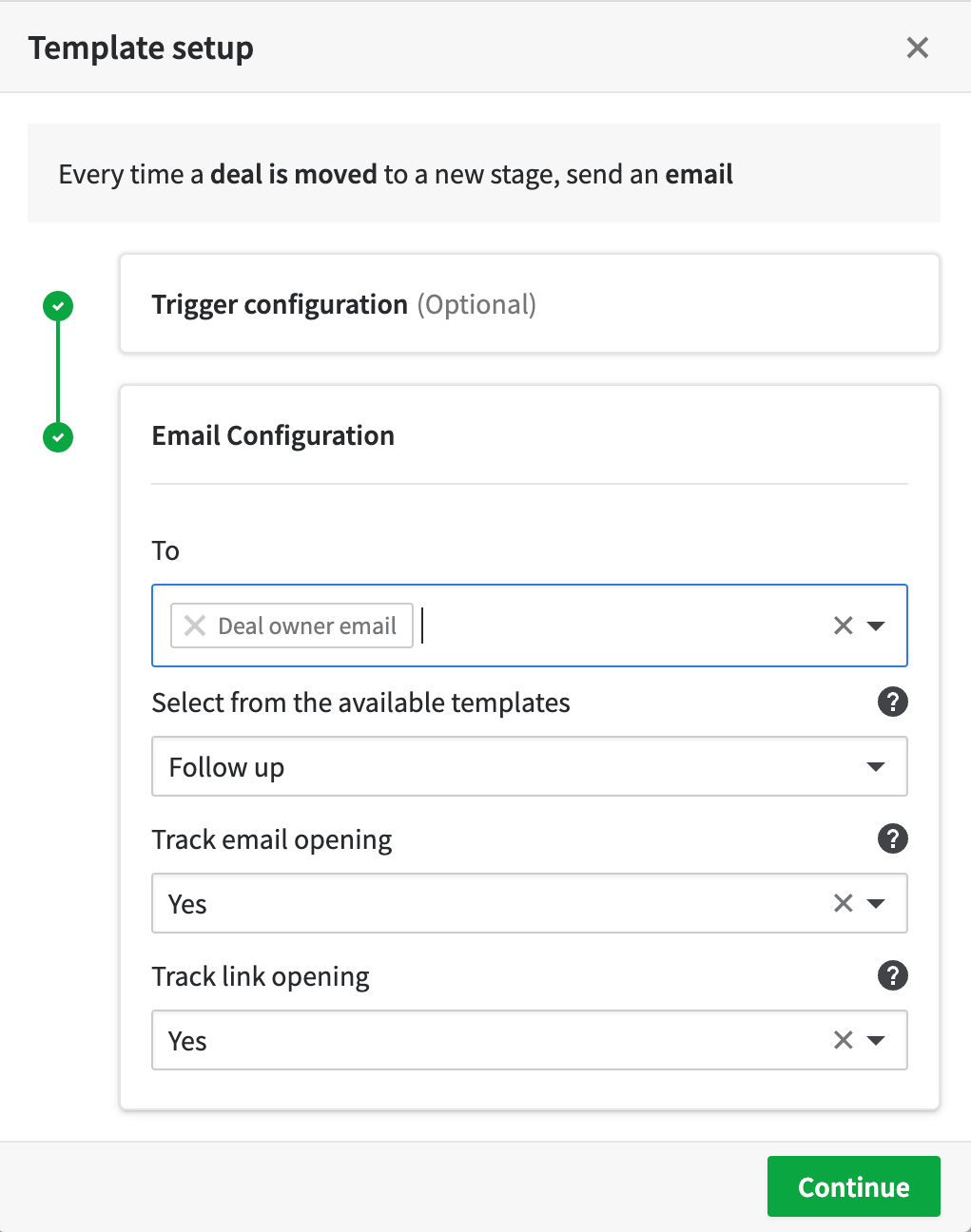Open the Follow up templates dropdown
The image size is (971, 1232).
click(876, 766)
